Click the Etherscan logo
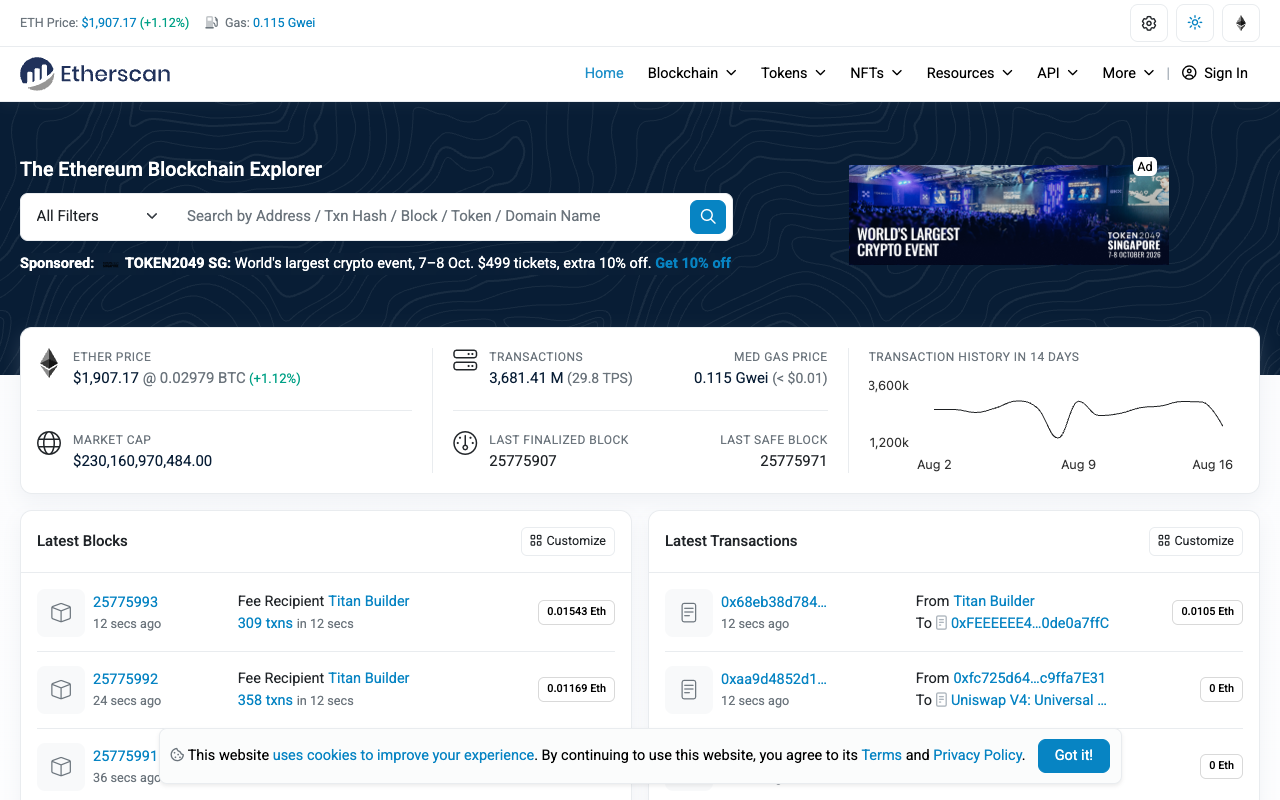 pyautogui.click(x=95, y=73)
